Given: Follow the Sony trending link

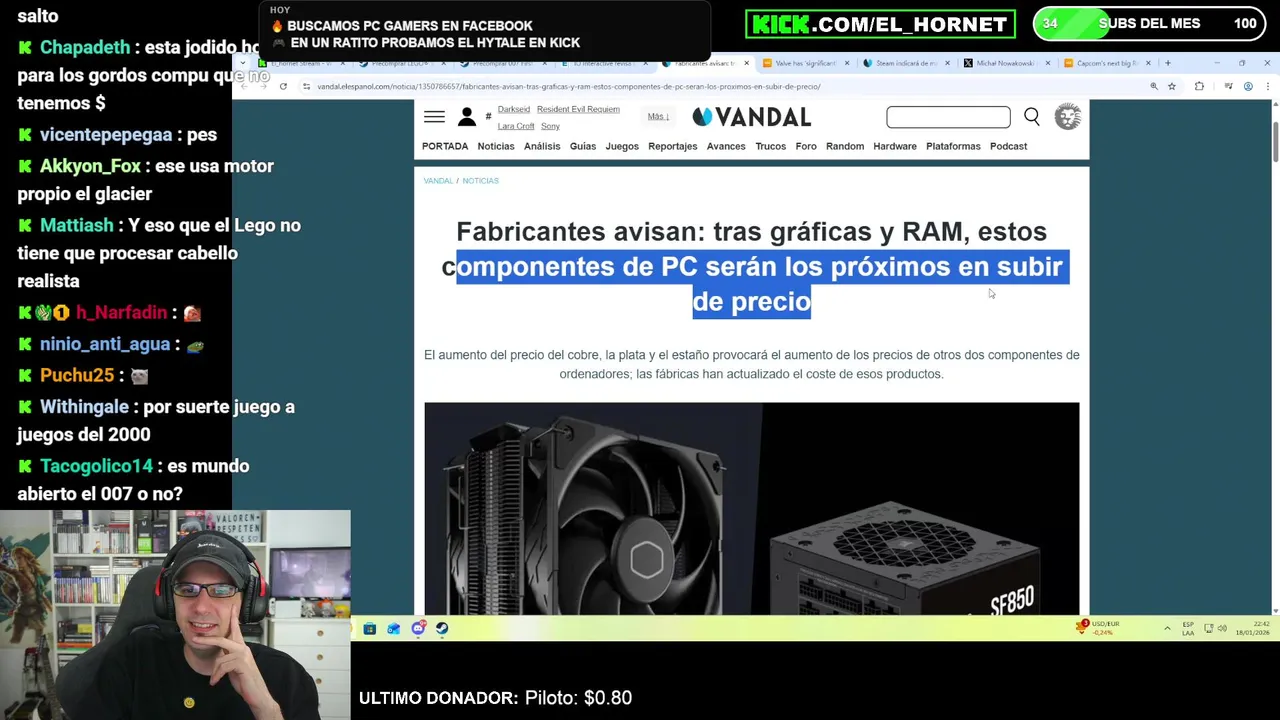Looking at the screenshot, I should pyautogui.click(x=550, y=126).
